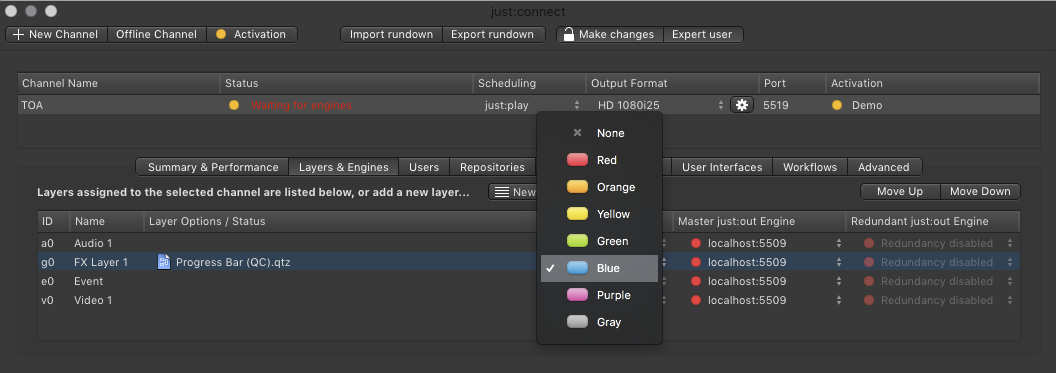The width and height of the screenshot is (1056, 373).
Task: Select the Event layer name
Action: click(x=88, y=281)
